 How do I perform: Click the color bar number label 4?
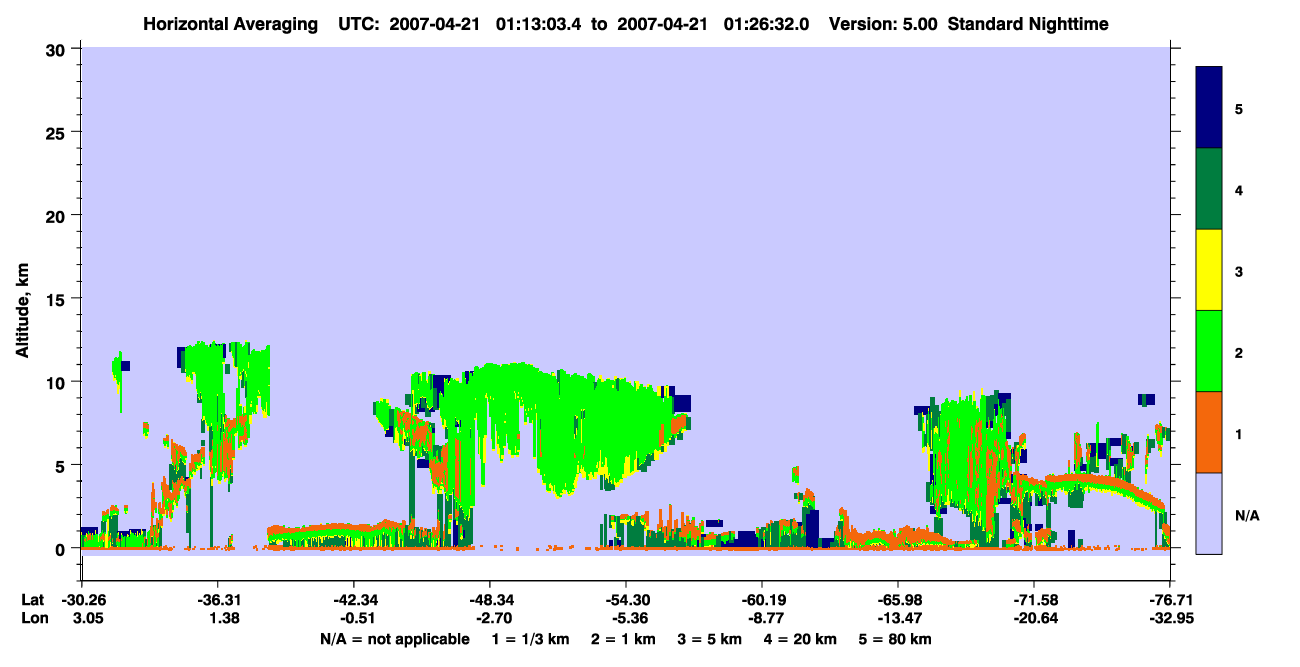[x=1239, y=189]
